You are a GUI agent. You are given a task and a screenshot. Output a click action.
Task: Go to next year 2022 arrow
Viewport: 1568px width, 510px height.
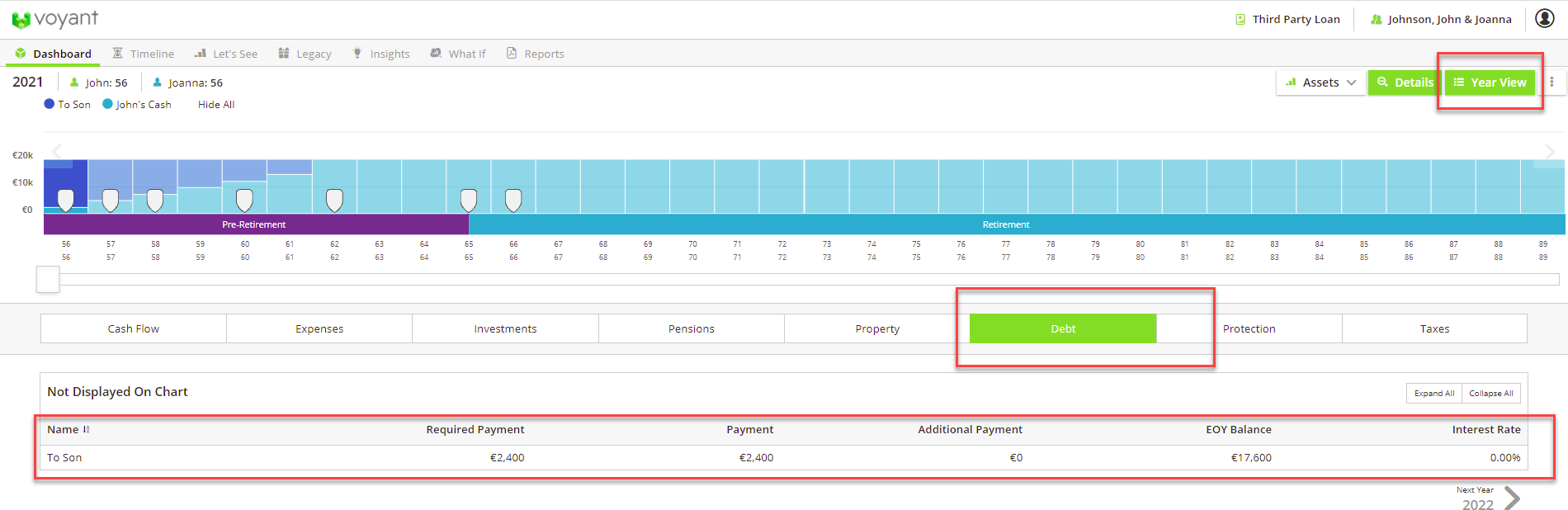tap(1512, 498)
